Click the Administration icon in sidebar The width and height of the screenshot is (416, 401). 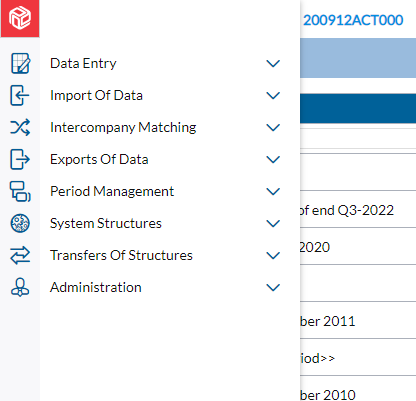20,287
